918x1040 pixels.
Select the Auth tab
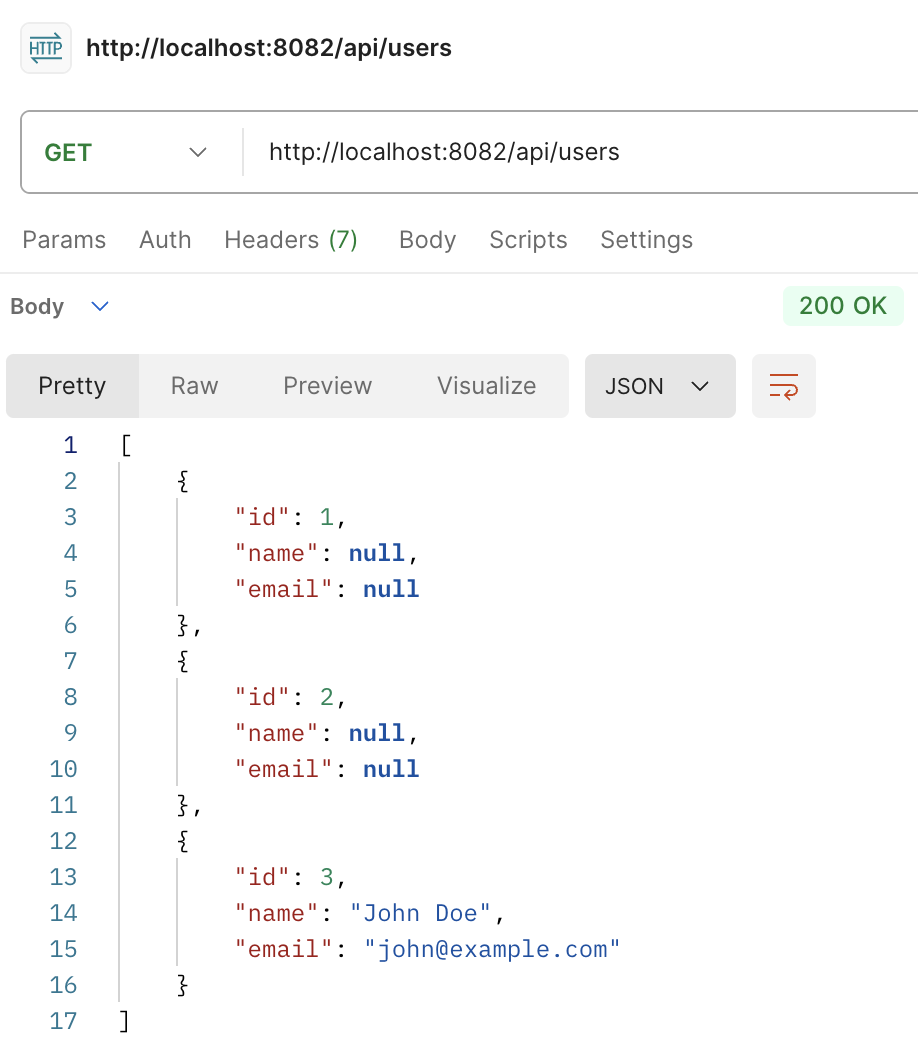165,240
